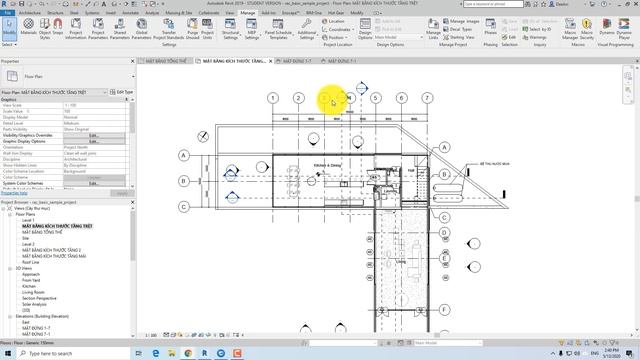
Task: Click Starting View
Action: coord(459,37)
